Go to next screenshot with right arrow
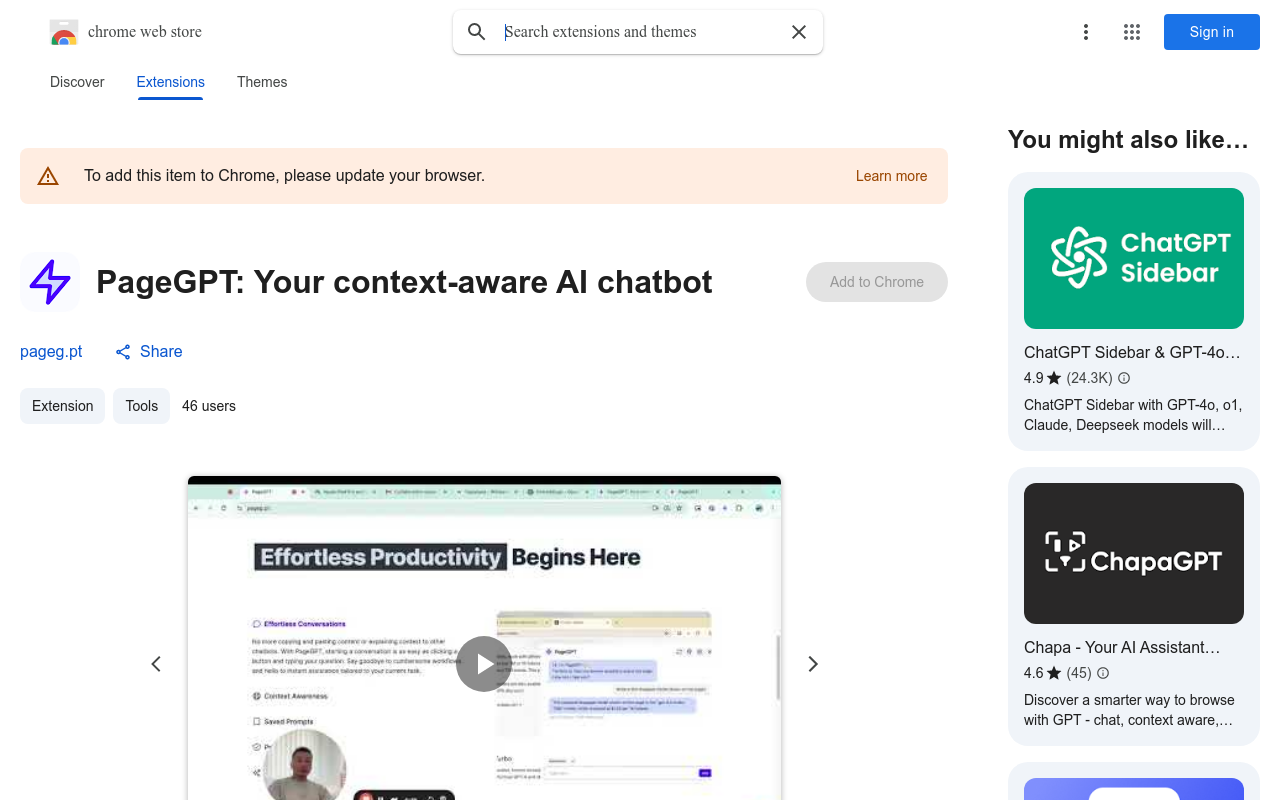Screen dimensions: 1280x800 813,664
